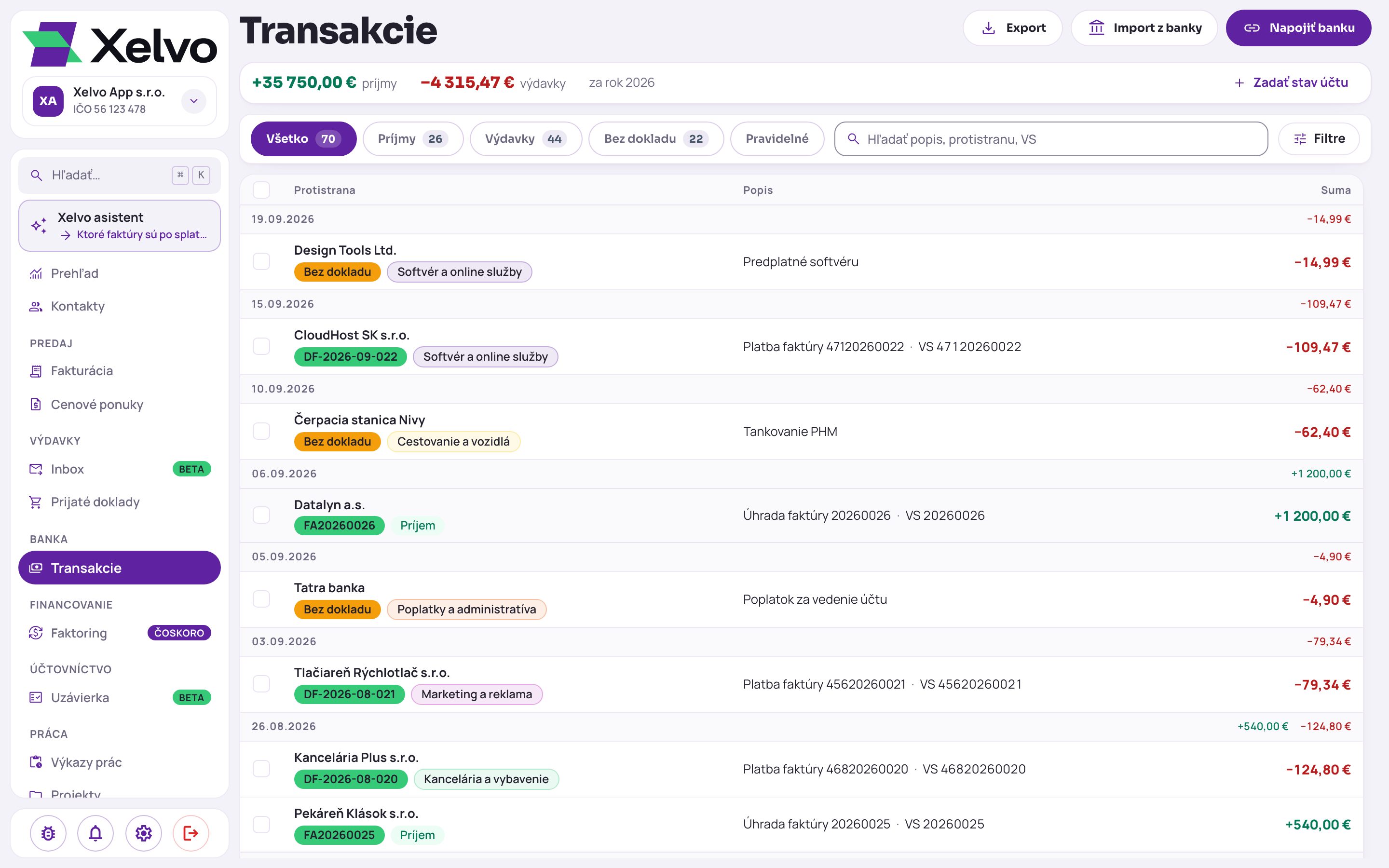Open notifications bell icon
Screen dimensions: 1389x868
click(x=95, y=833)
